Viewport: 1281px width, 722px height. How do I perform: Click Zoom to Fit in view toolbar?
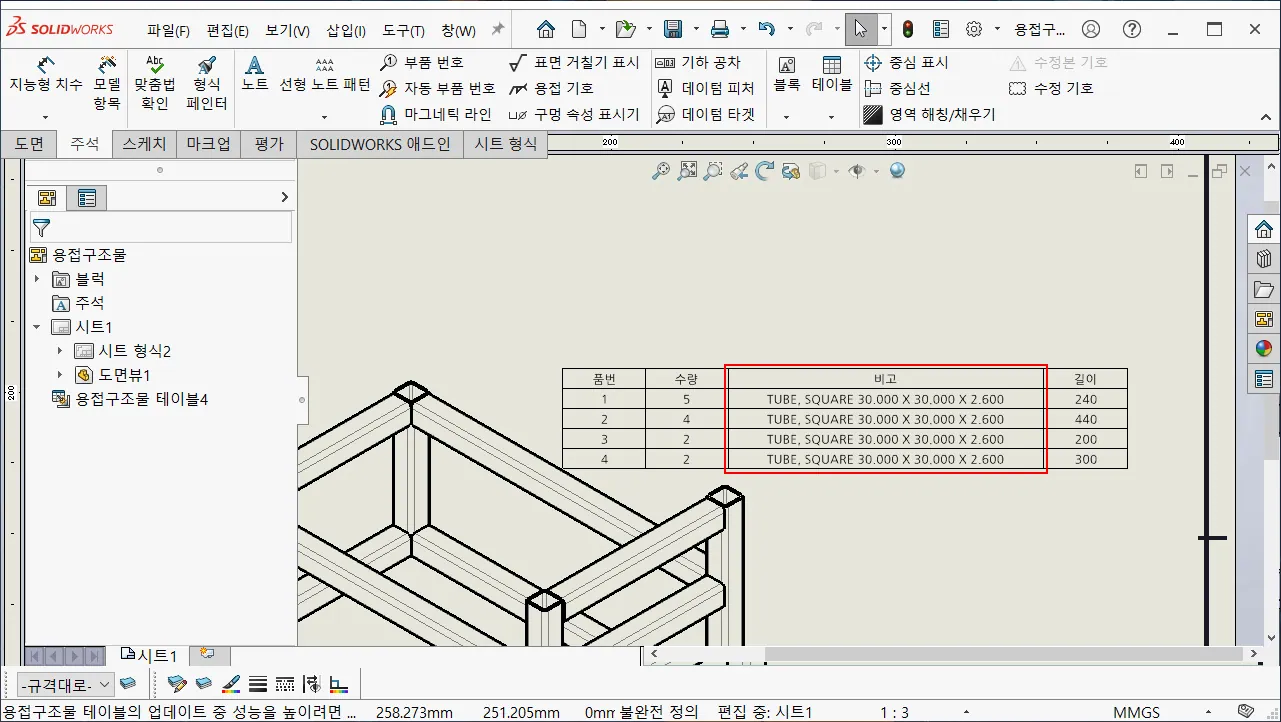pyautogui.click(x=687, y=171)
